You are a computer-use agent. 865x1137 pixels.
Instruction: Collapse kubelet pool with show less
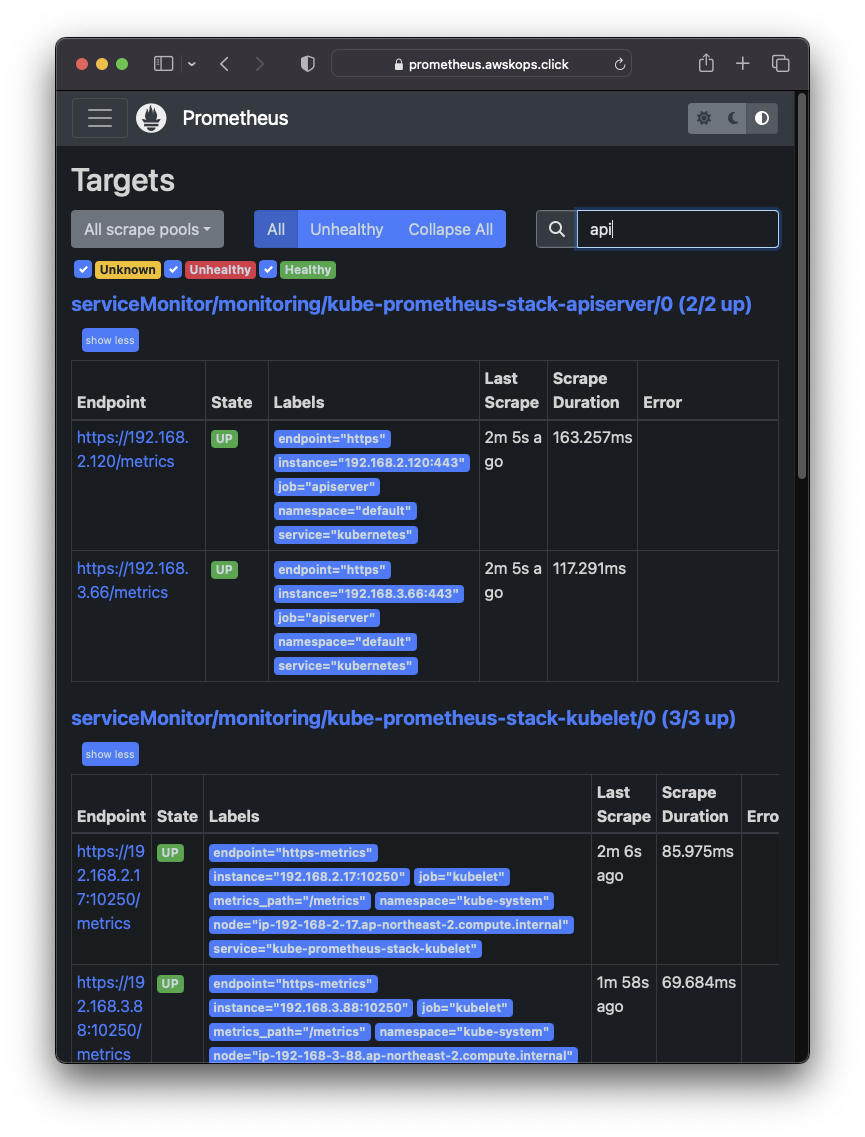(x=110, y=754)
